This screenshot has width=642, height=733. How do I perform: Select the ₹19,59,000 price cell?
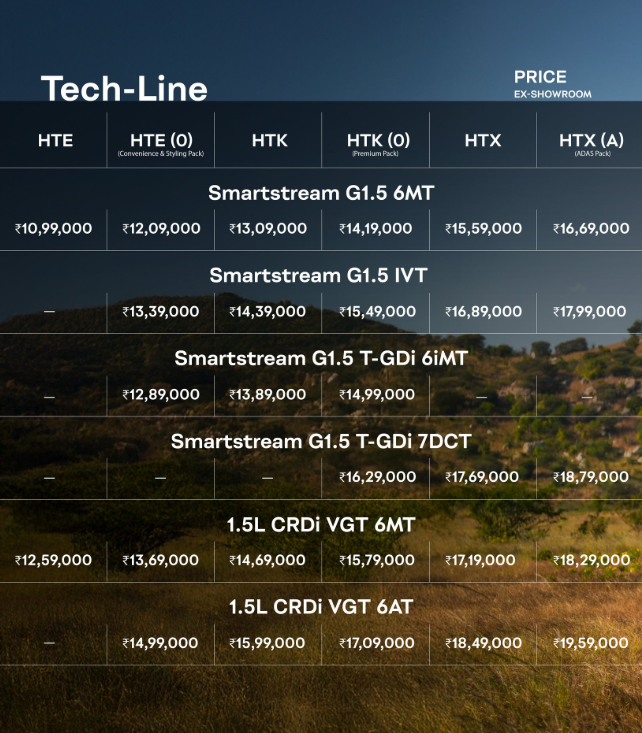pos(590,643)
